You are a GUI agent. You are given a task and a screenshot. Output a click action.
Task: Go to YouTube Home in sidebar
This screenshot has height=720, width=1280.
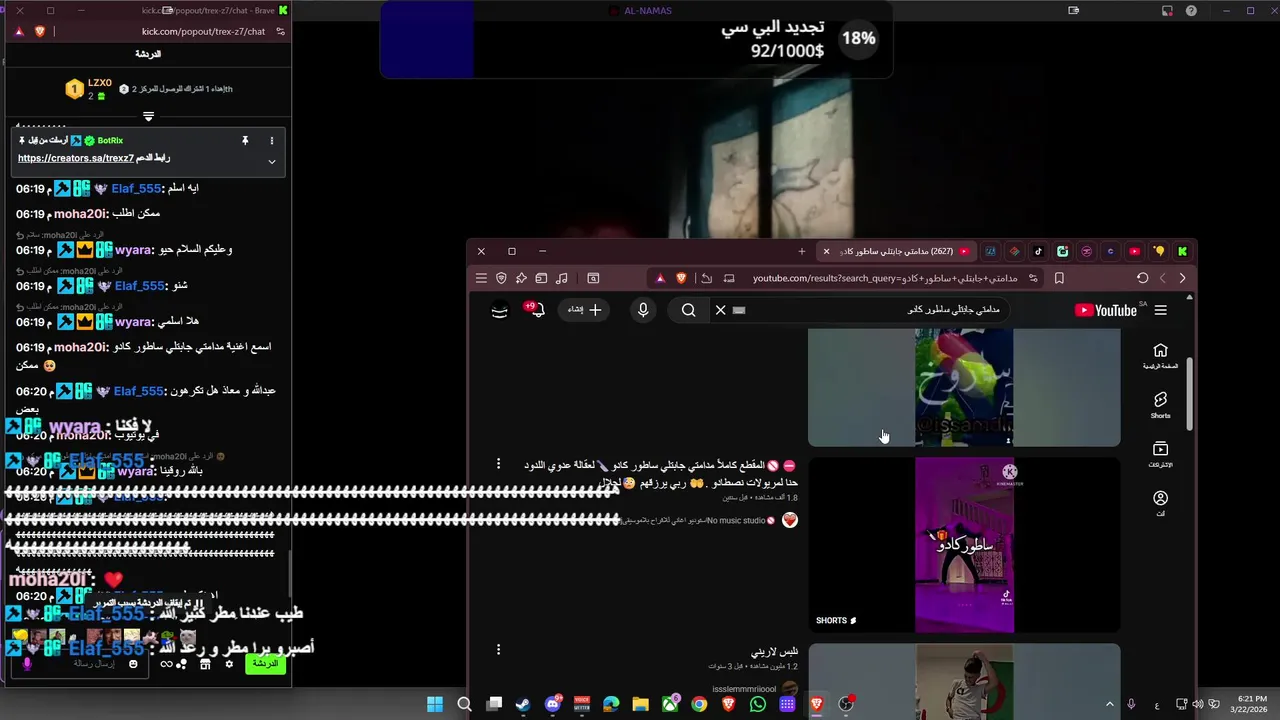point(1160,355)
